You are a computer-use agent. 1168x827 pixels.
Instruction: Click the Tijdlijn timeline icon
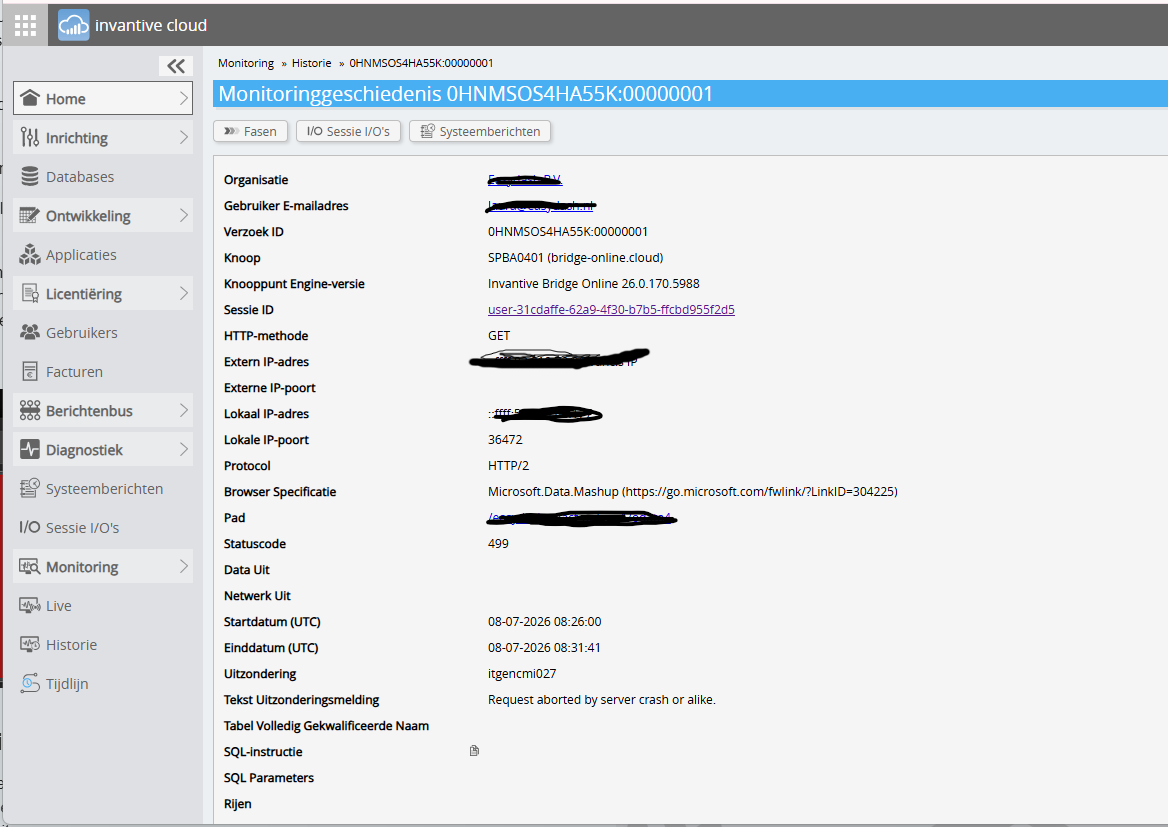click(x=30, y=683)
